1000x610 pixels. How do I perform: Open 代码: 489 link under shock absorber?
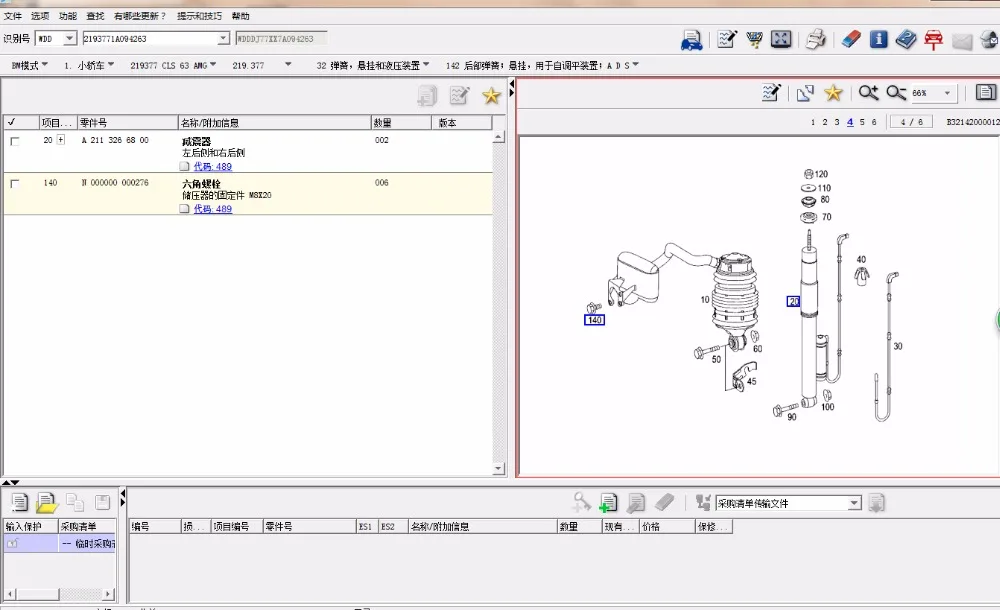point(212,167)
